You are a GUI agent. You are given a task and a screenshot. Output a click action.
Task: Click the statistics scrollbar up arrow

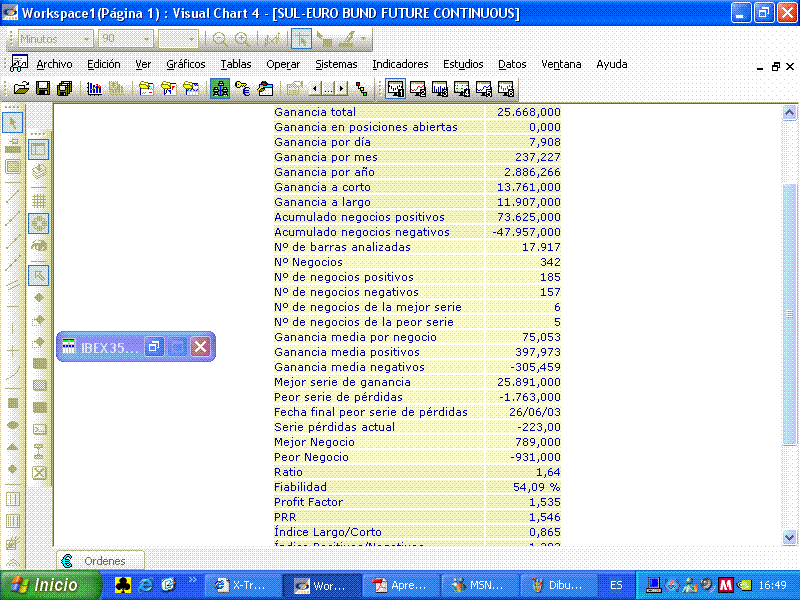coord(789,112)
